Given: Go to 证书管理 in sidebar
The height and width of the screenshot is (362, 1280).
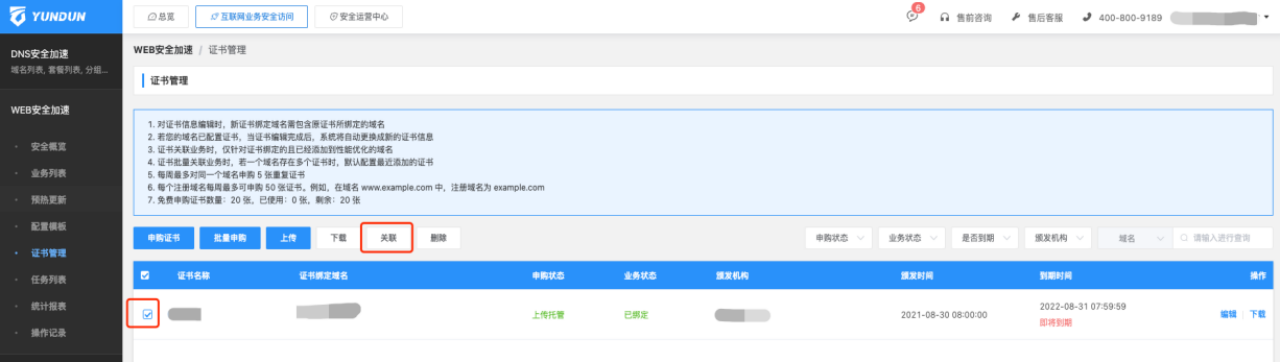Looking at the screenshot, I should tap(48, 253).
